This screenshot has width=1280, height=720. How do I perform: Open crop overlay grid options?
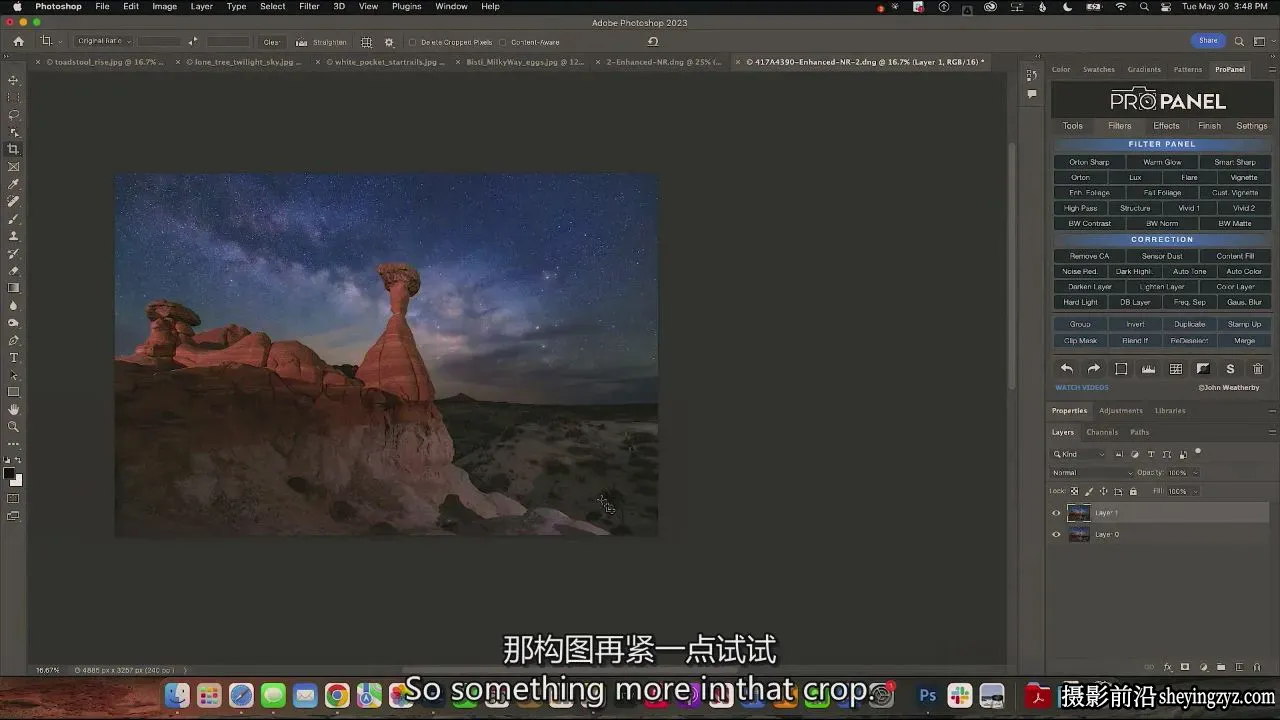[x=366, y=42]
